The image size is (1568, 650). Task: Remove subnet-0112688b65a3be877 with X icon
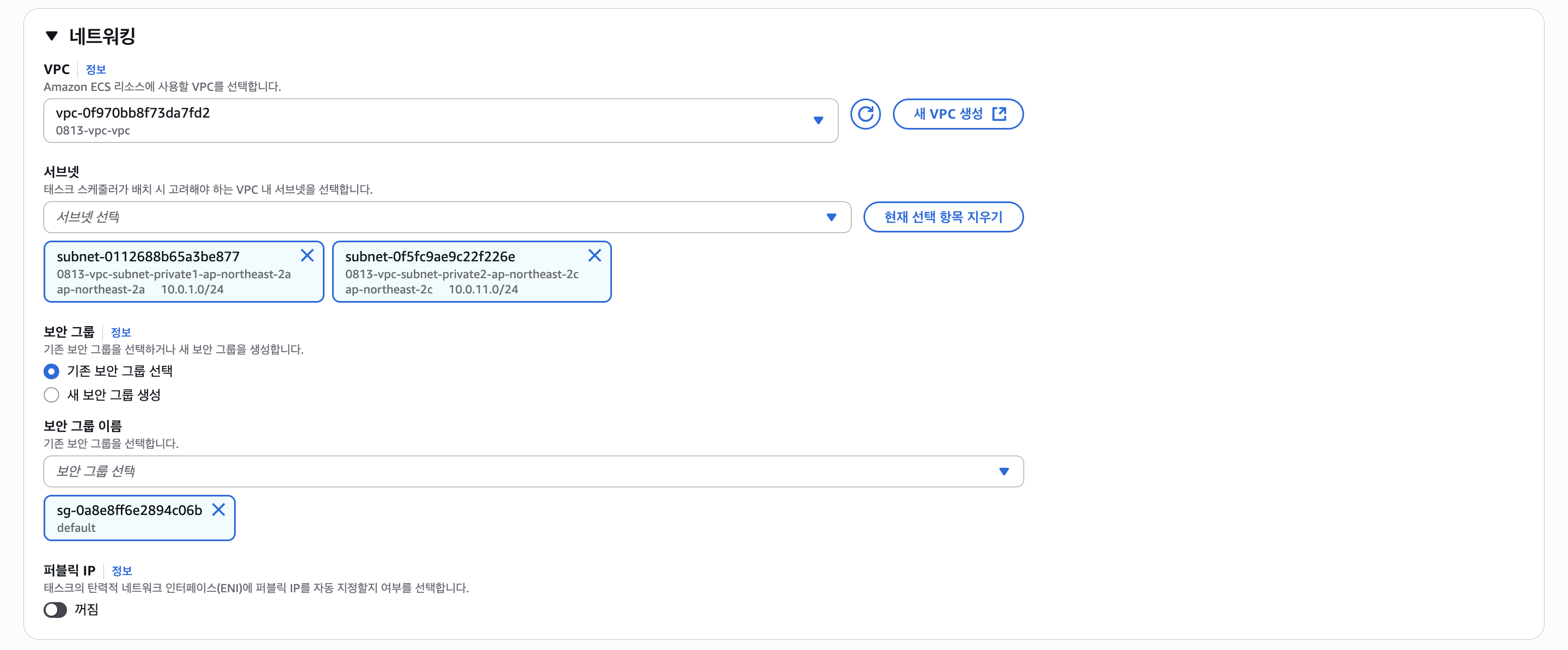[x=308, y=256]
